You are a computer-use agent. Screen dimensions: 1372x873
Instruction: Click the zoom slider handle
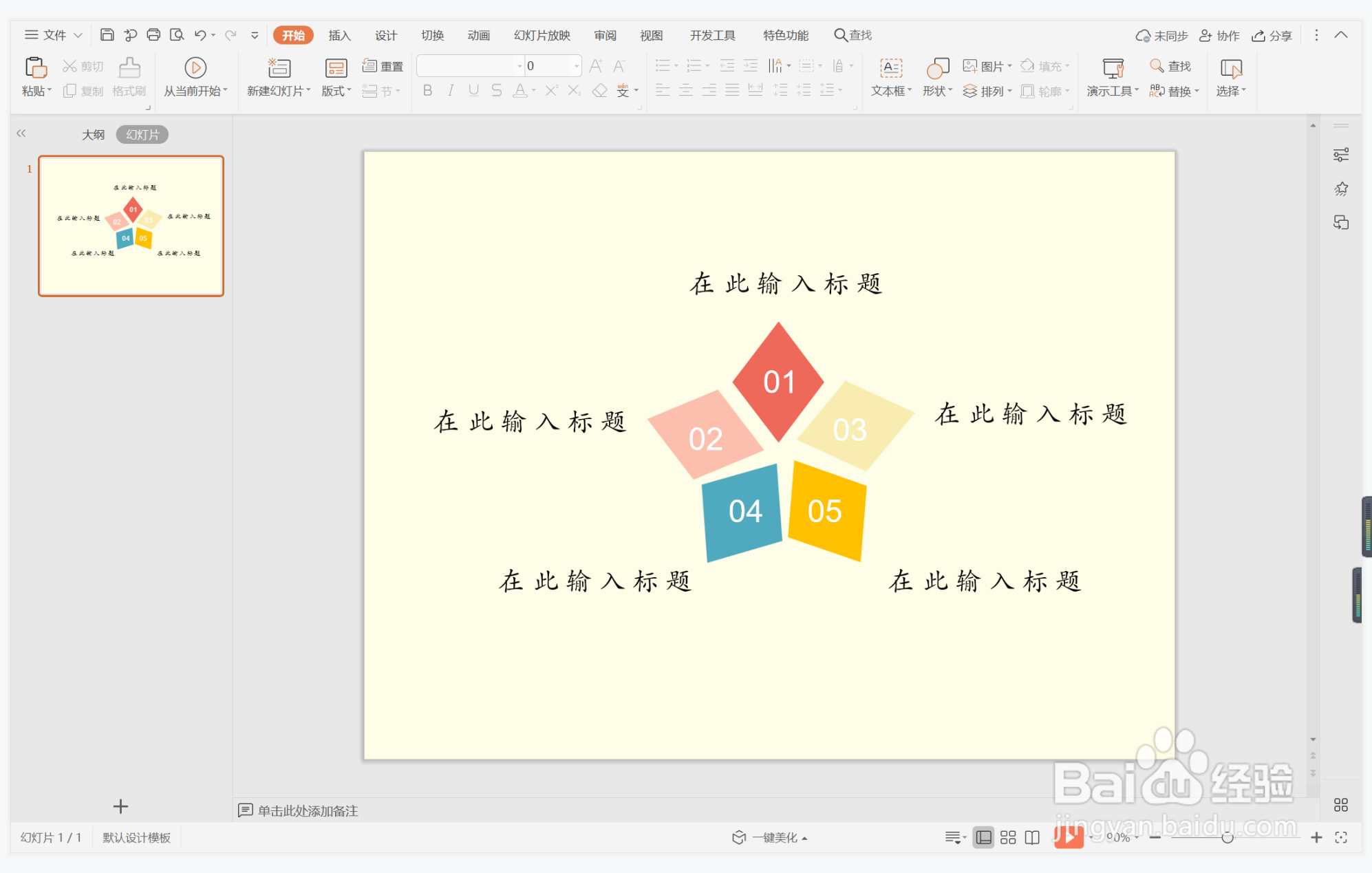[1227, 837]
